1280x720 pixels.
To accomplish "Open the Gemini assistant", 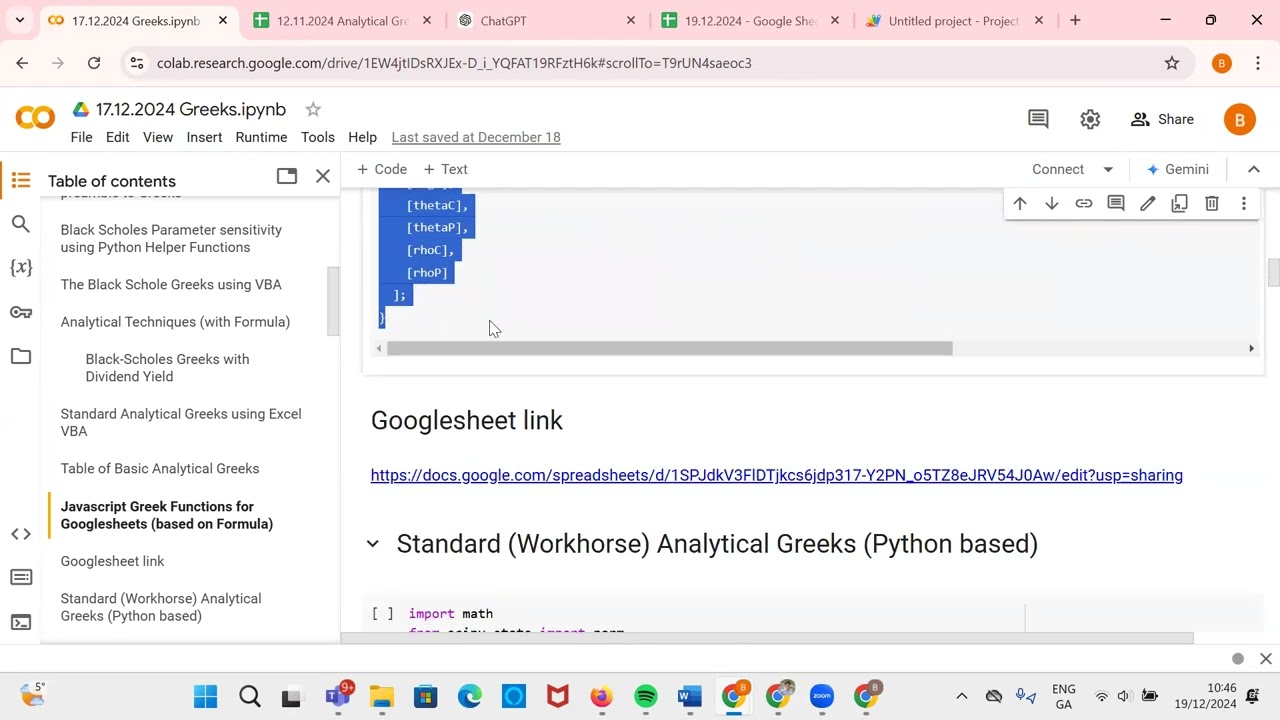I will click(1178, 169).
